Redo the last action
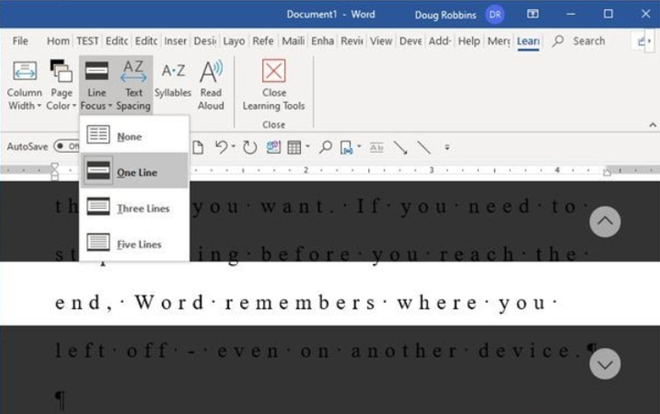The width and height of the screenshot is (660, 414). (x=250, y=147)
